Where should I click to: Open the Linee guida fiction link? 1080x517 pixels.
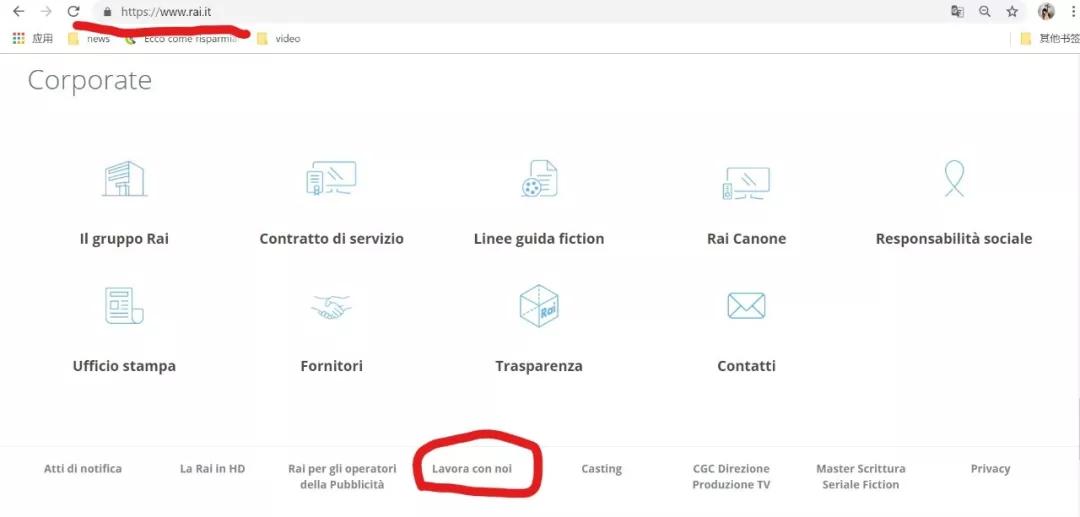click(539, 239)
